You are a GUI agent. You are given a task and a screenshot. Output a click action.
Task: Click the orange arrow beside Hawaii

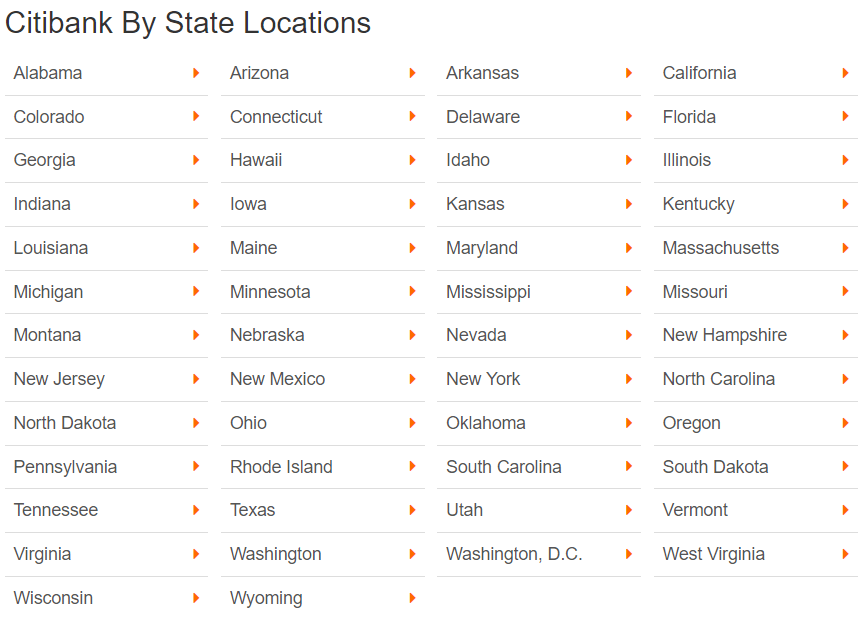(x=412, y=160)
